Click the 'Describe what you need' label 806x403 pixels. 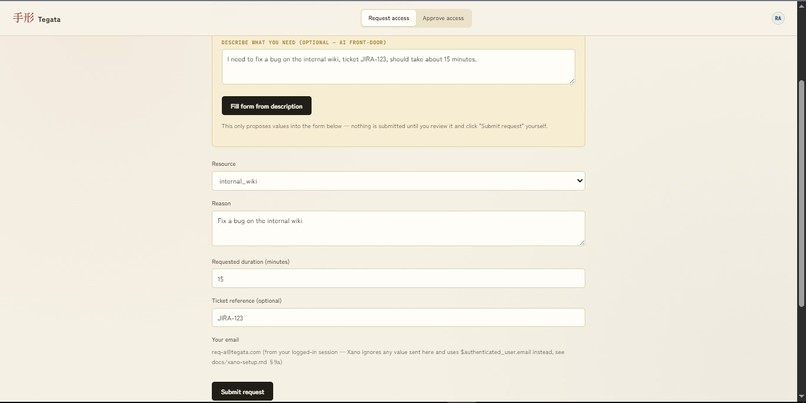pos(303,42)
